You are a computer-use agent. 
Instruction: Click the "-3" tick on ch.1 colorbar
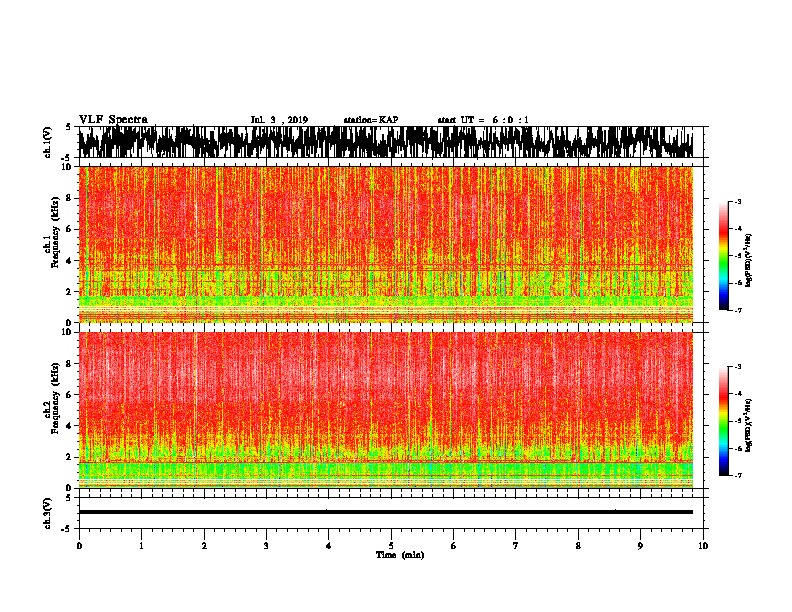coord(738,202)
